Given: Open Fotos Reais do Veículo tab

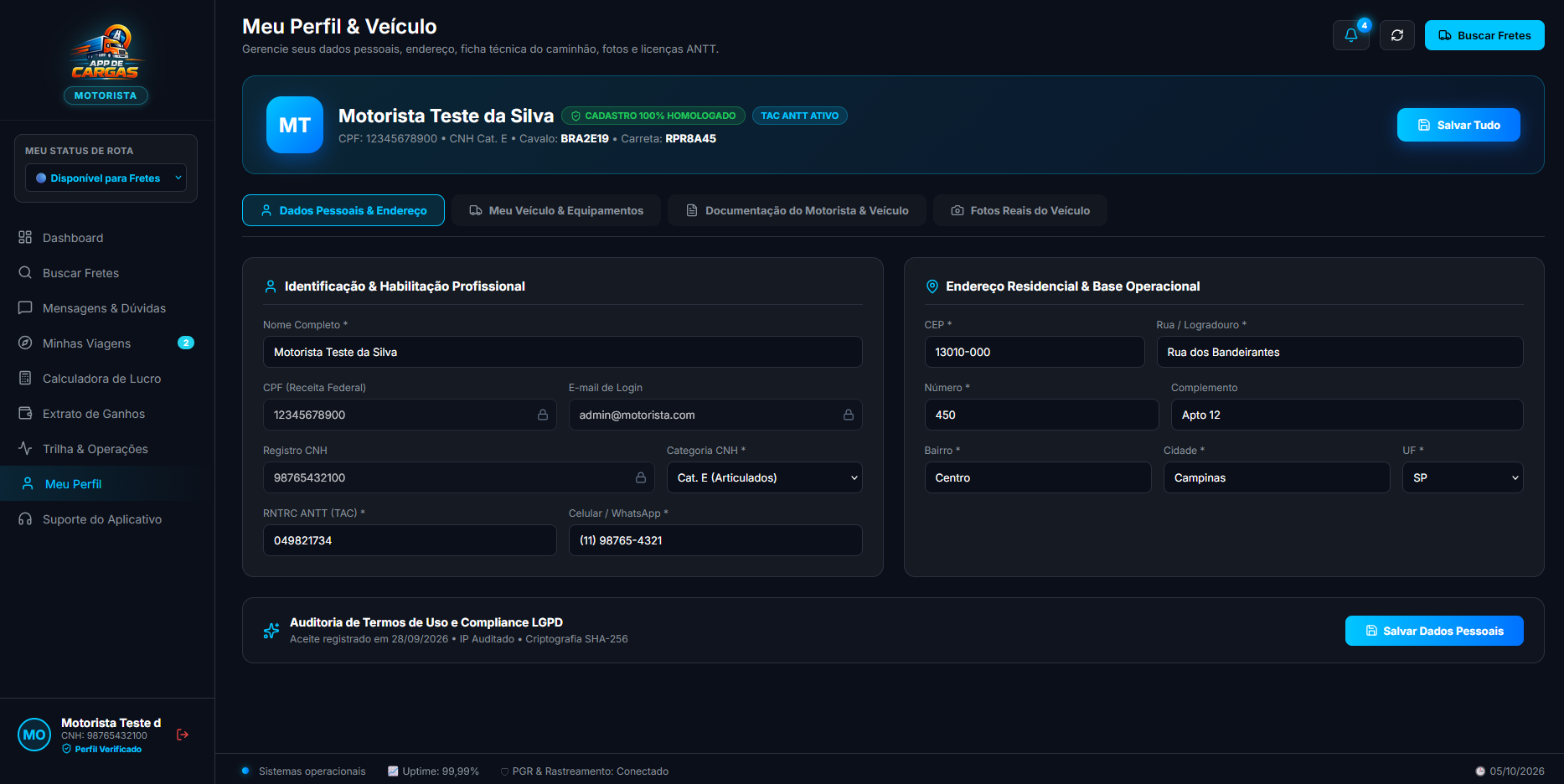Looking at the screenshot, I should [1020, 210].
